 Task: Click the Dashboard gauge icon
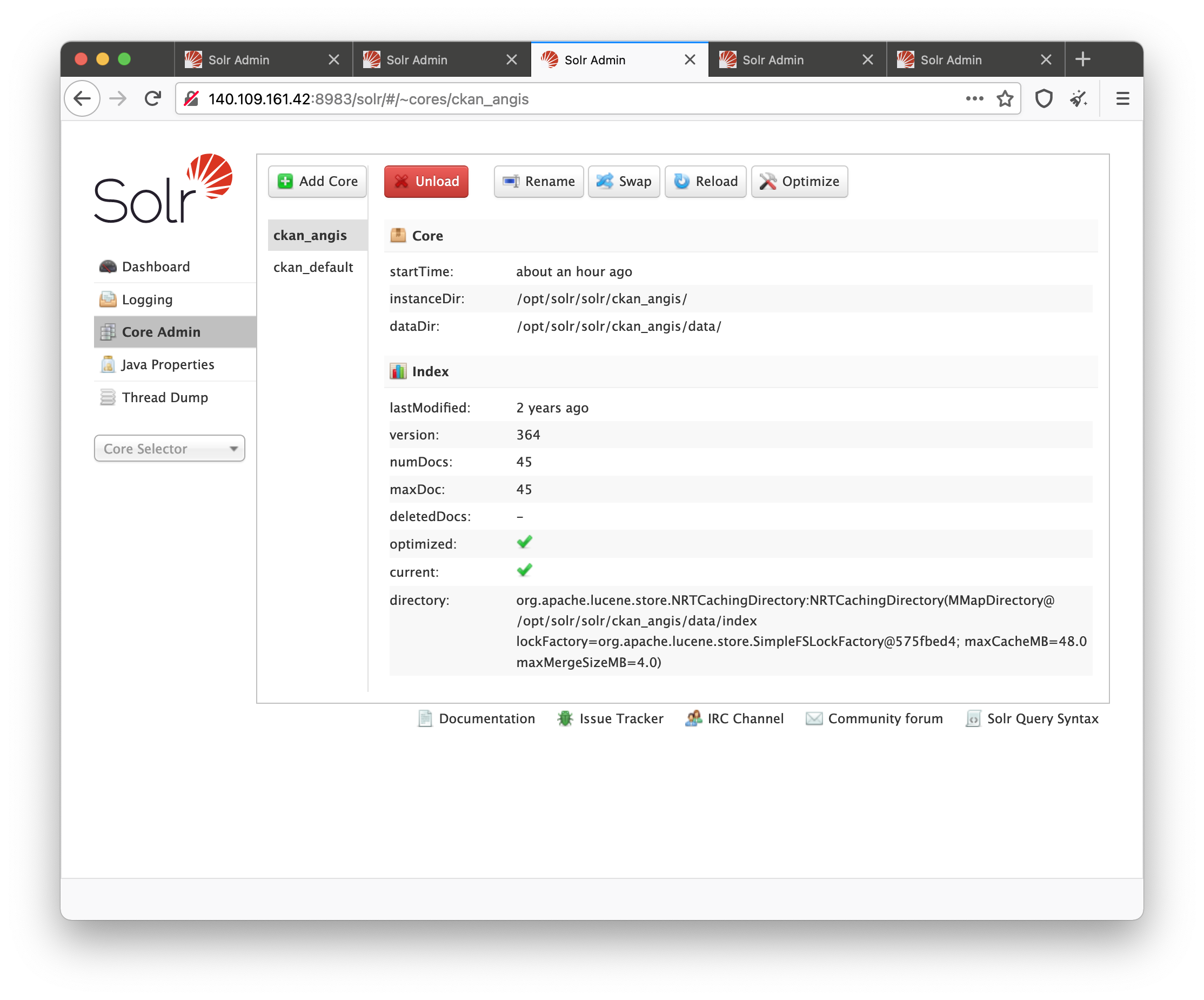pos(108,266)
